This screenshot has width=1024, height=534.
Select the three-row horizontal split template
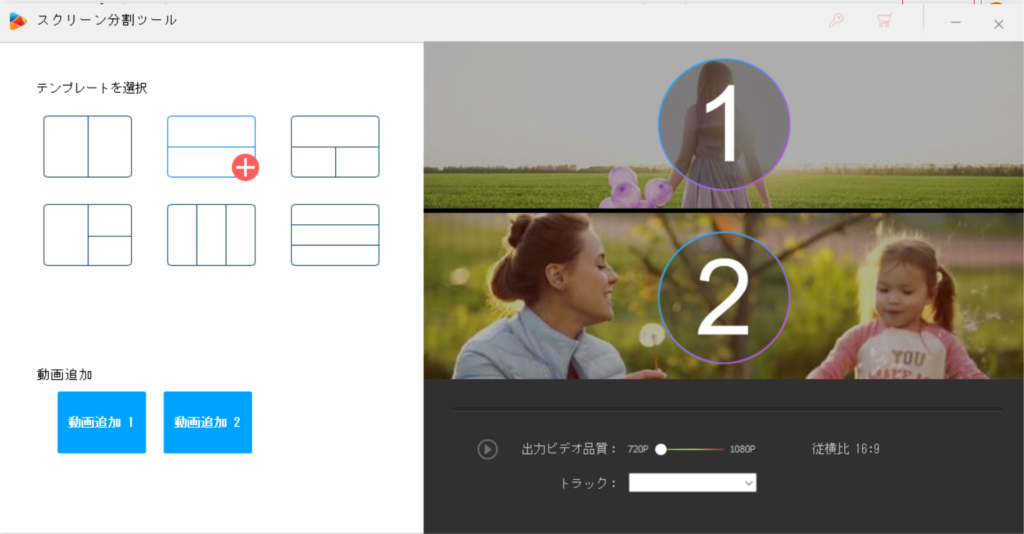click(335, 235)
